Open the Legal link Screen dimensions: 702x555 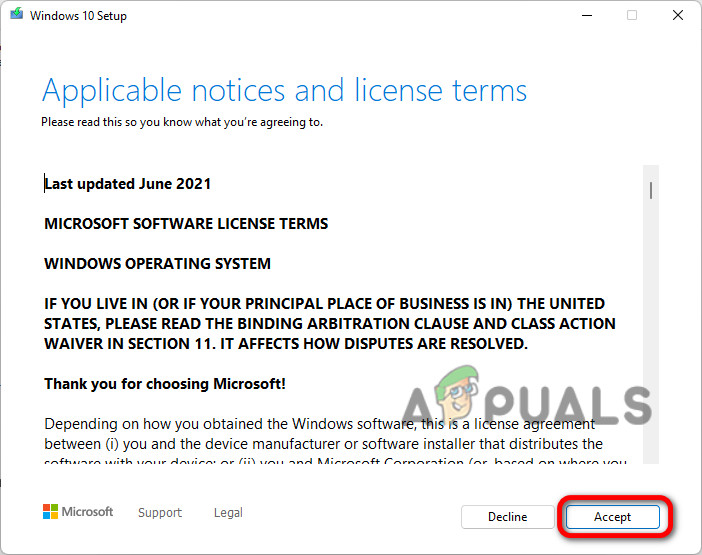228,512
